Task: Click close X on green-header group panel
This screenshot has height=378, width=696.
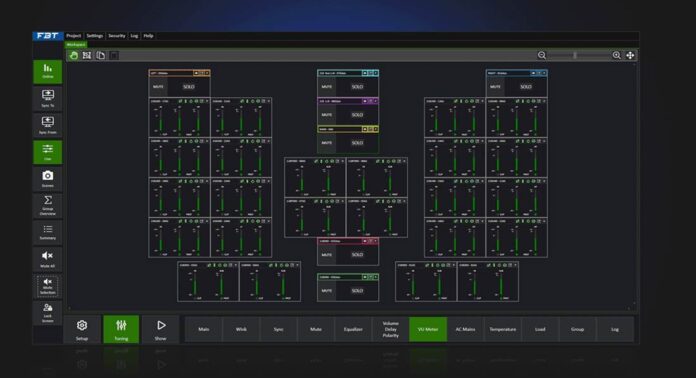Action: [376, 277]
